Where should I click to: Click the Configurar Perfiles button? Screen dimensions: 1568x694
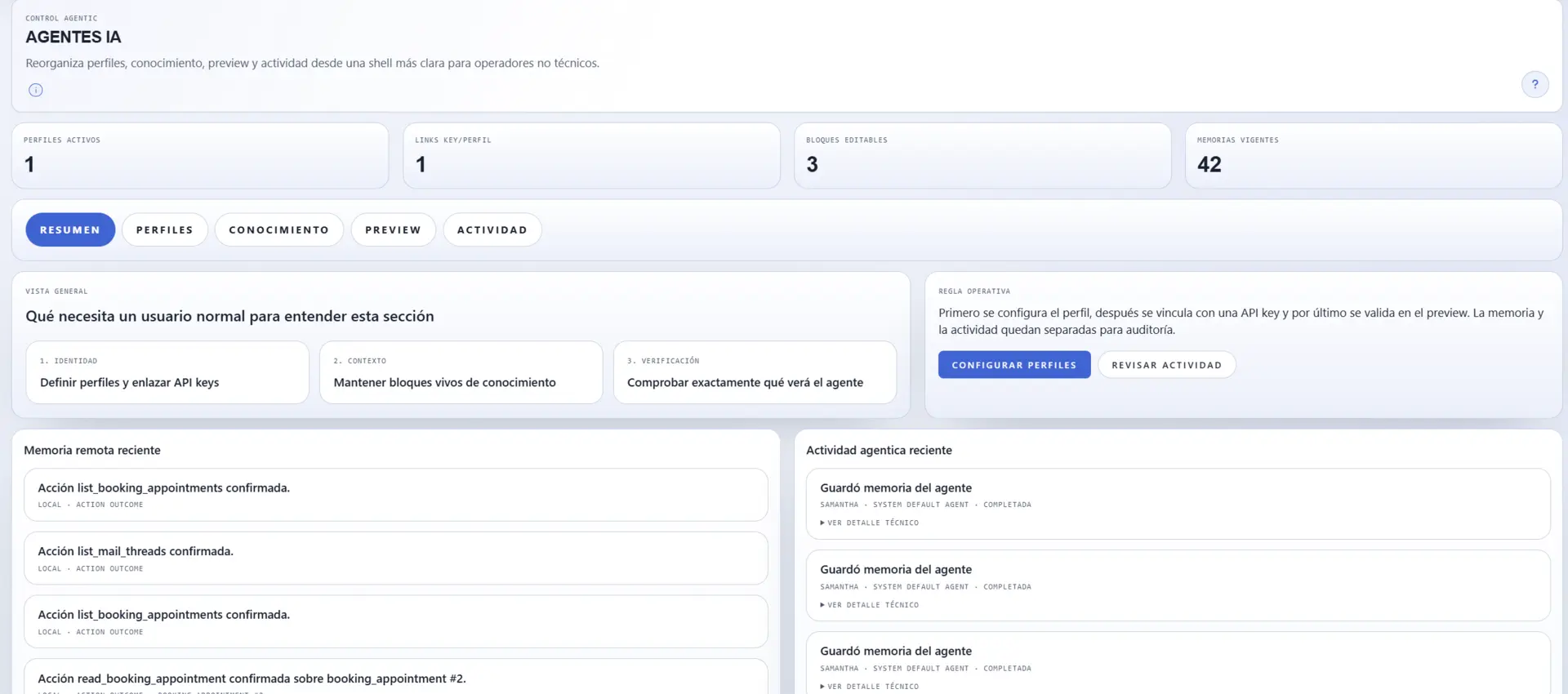tap(1014, 365)
